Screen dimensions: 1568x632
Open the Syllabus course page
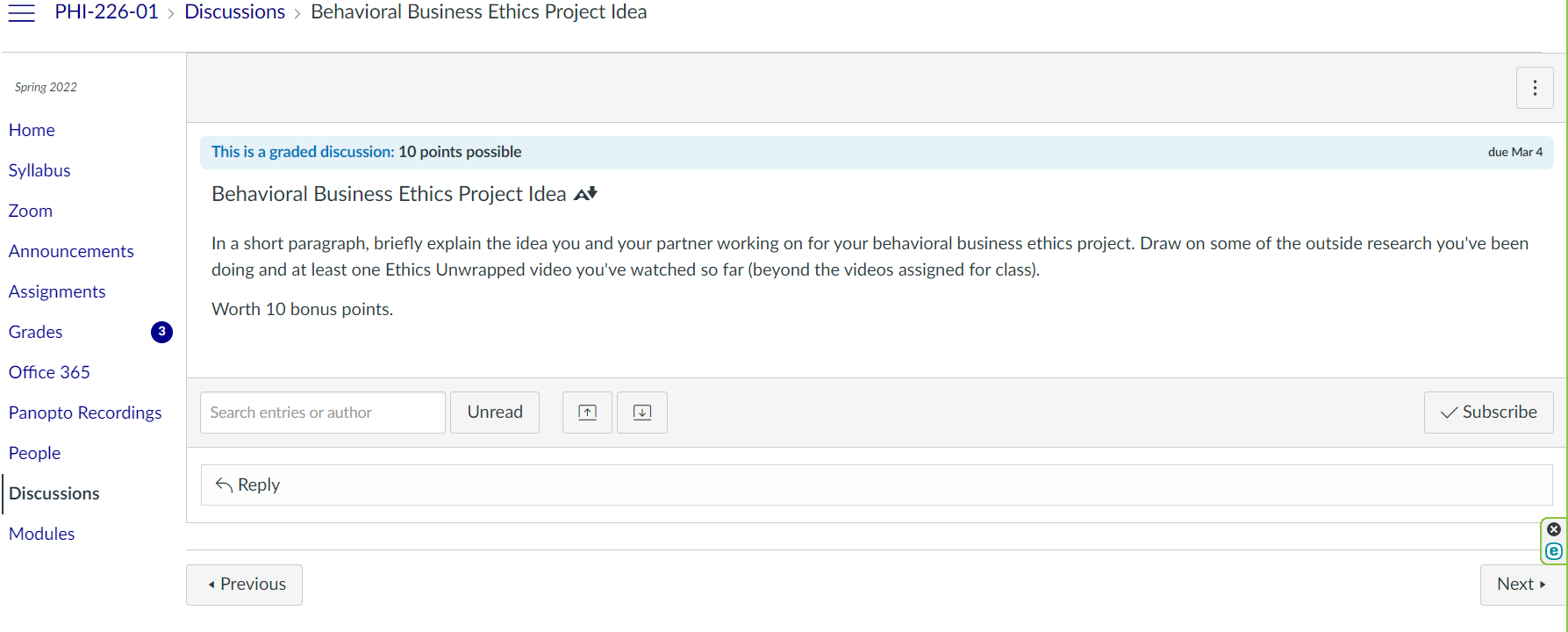39,170
